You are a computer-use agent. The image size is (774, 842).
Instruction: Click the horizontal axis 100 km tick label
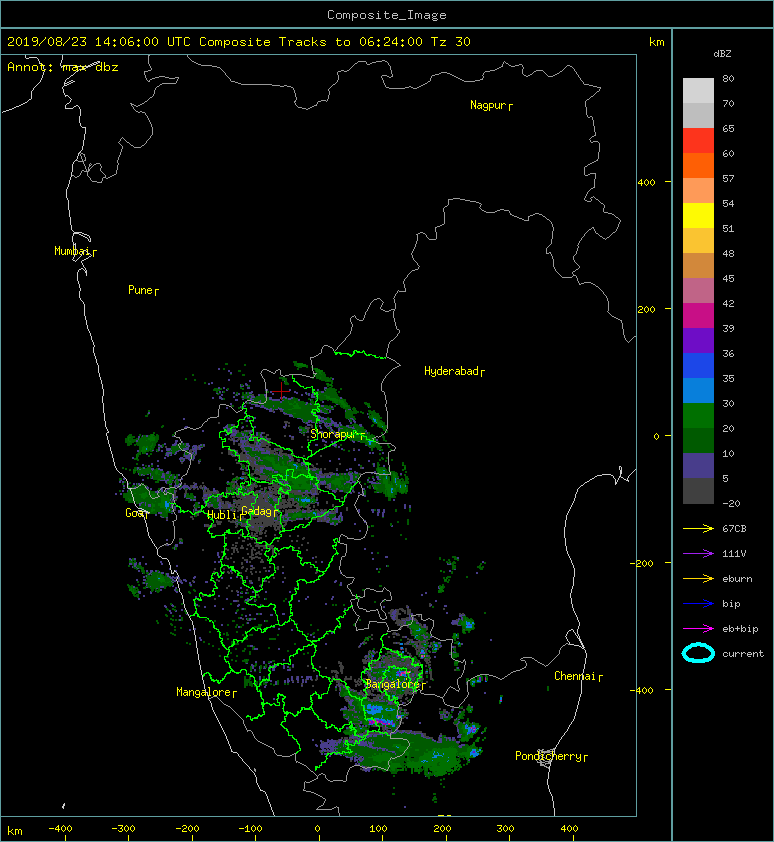378,829
